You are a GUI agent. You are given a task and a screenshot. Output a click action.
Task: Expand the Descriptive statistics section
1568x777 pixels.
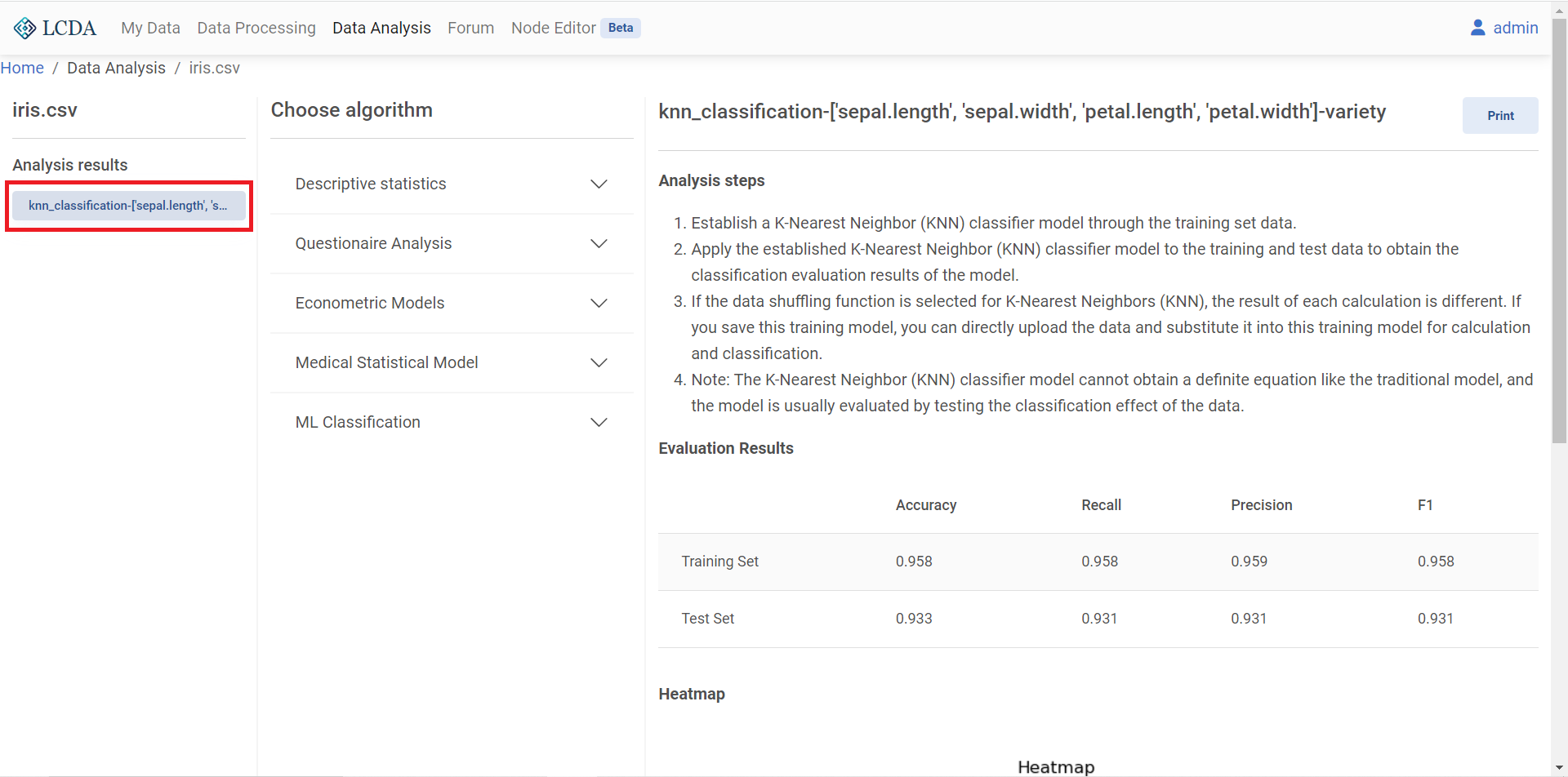599,184
